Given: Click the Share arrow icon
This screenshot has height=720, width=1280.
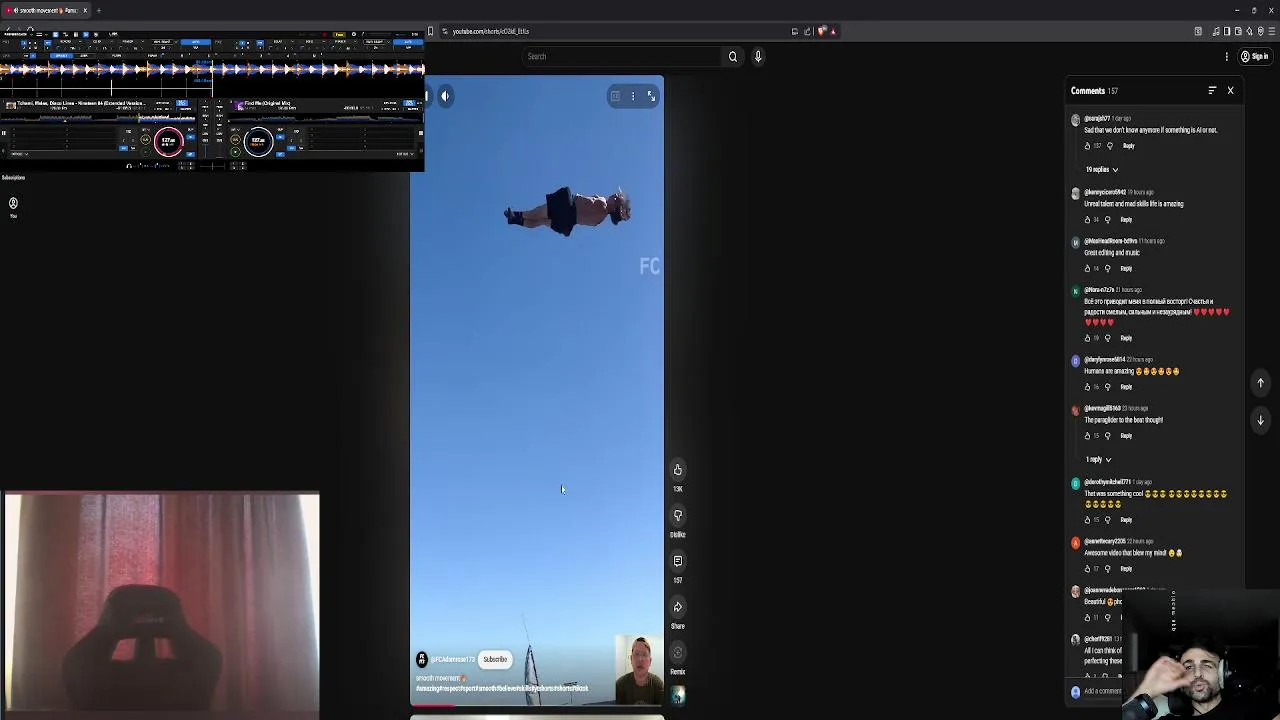Looking at the screenshot, I should tap(677, 607).
